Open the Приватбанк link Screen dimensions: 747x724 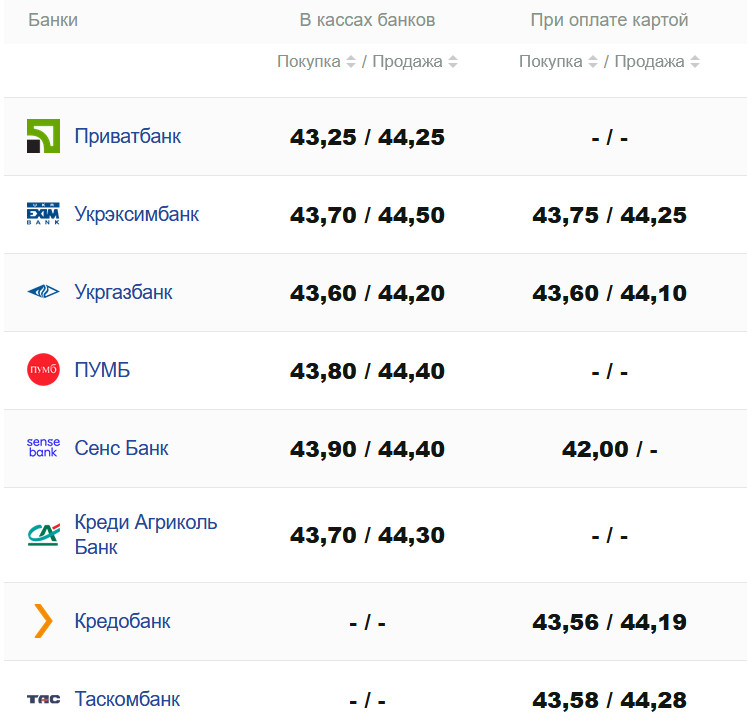click(x=127, y=136)
